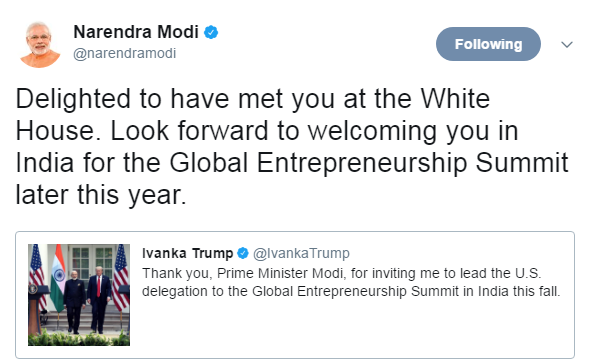This screenshot has height=364, width=601.
Task: Click Ivanka Trump's blue verified badge
Action: [243, 253]
